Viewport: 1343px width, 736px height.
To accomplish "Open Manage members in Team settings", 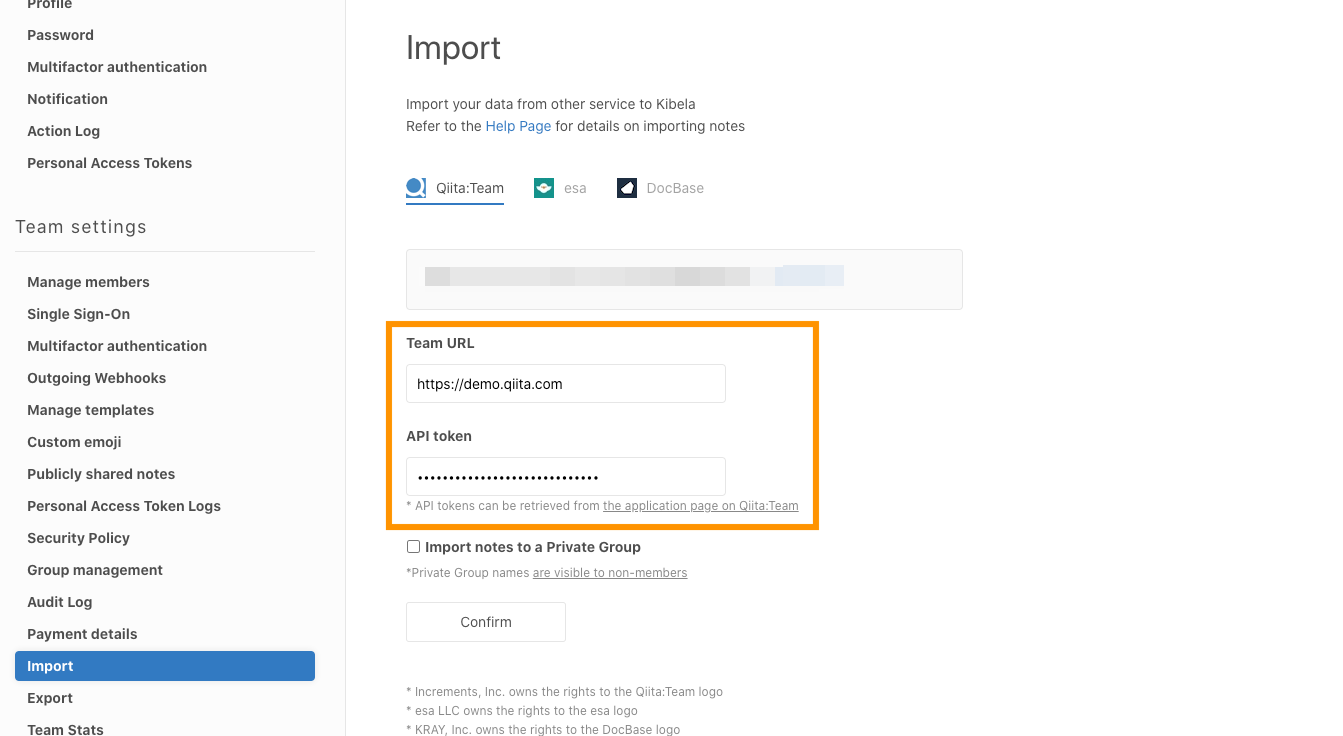I will [88, 282].
